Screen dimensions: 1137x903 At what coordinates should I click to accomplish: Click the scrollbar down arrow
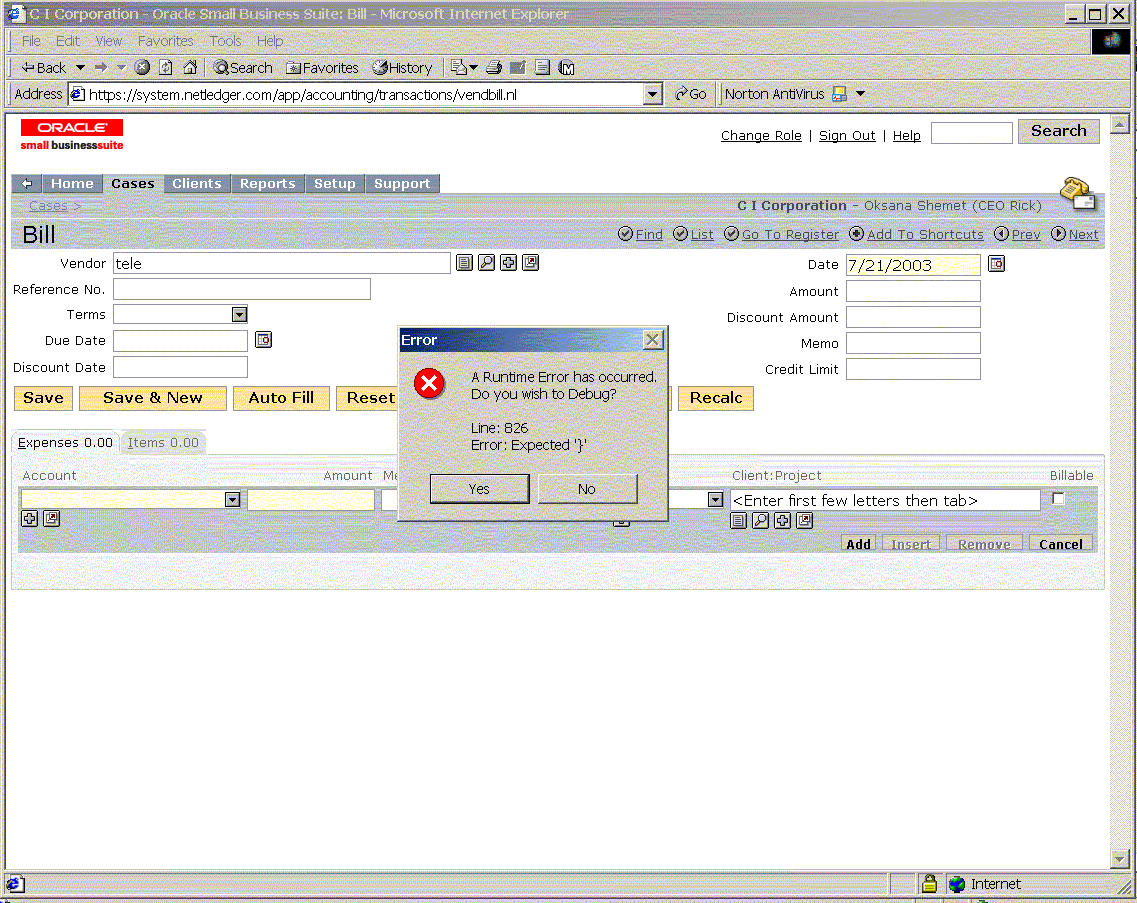tap(1120, 859)
